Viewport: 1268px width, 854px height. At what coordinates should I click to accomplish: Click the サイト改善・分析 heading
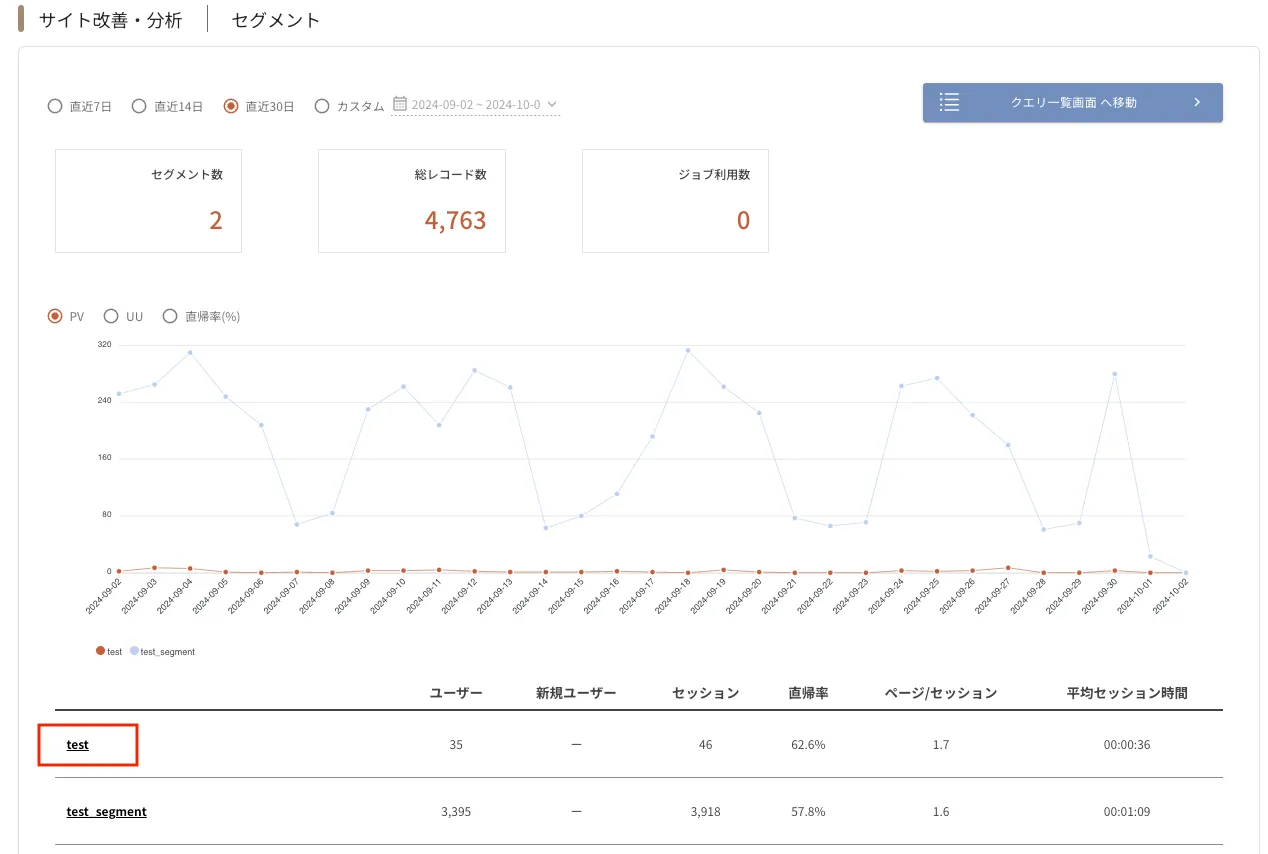click(110, 20)
